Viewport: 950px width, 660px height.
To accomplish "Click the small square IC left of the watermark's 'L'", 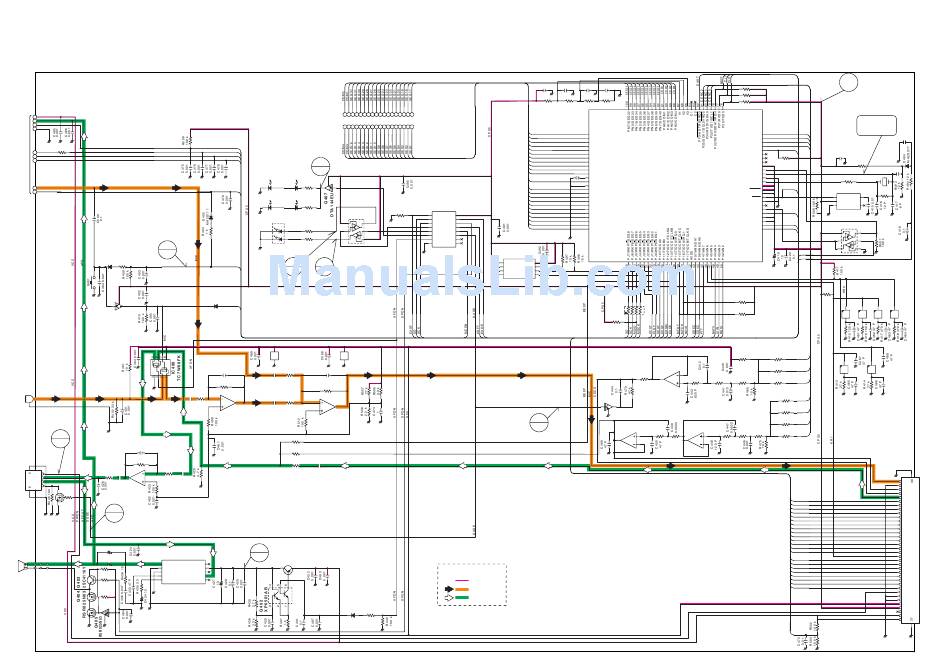I will [443, 229].
